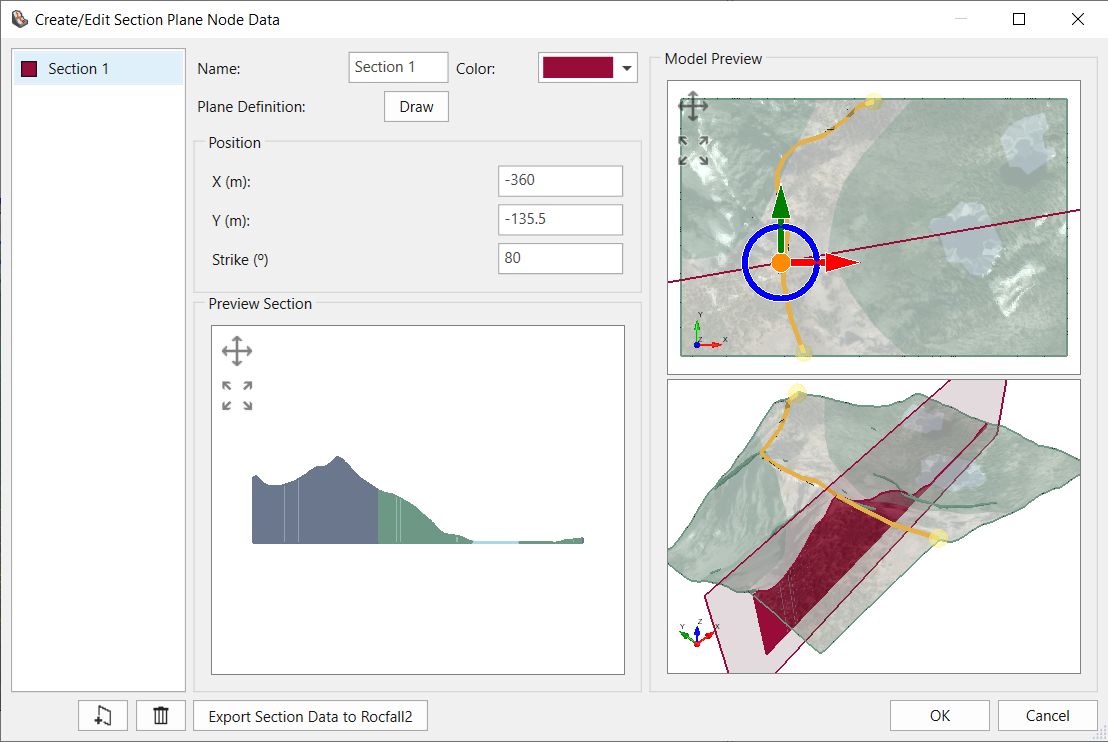
Task: Click the trash delete section button
Action: pyautogui.click(x=160, y=716)
